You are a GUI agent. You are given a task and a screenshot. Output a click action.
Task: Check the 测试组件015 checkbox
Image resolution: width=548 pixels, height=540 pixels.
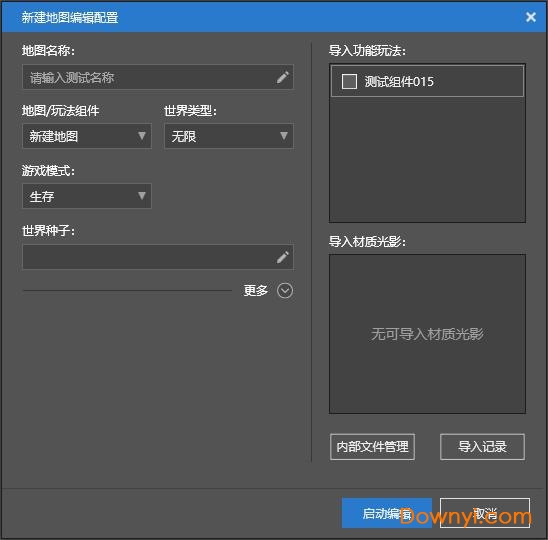pyautogui.click(x=349, y=81)
